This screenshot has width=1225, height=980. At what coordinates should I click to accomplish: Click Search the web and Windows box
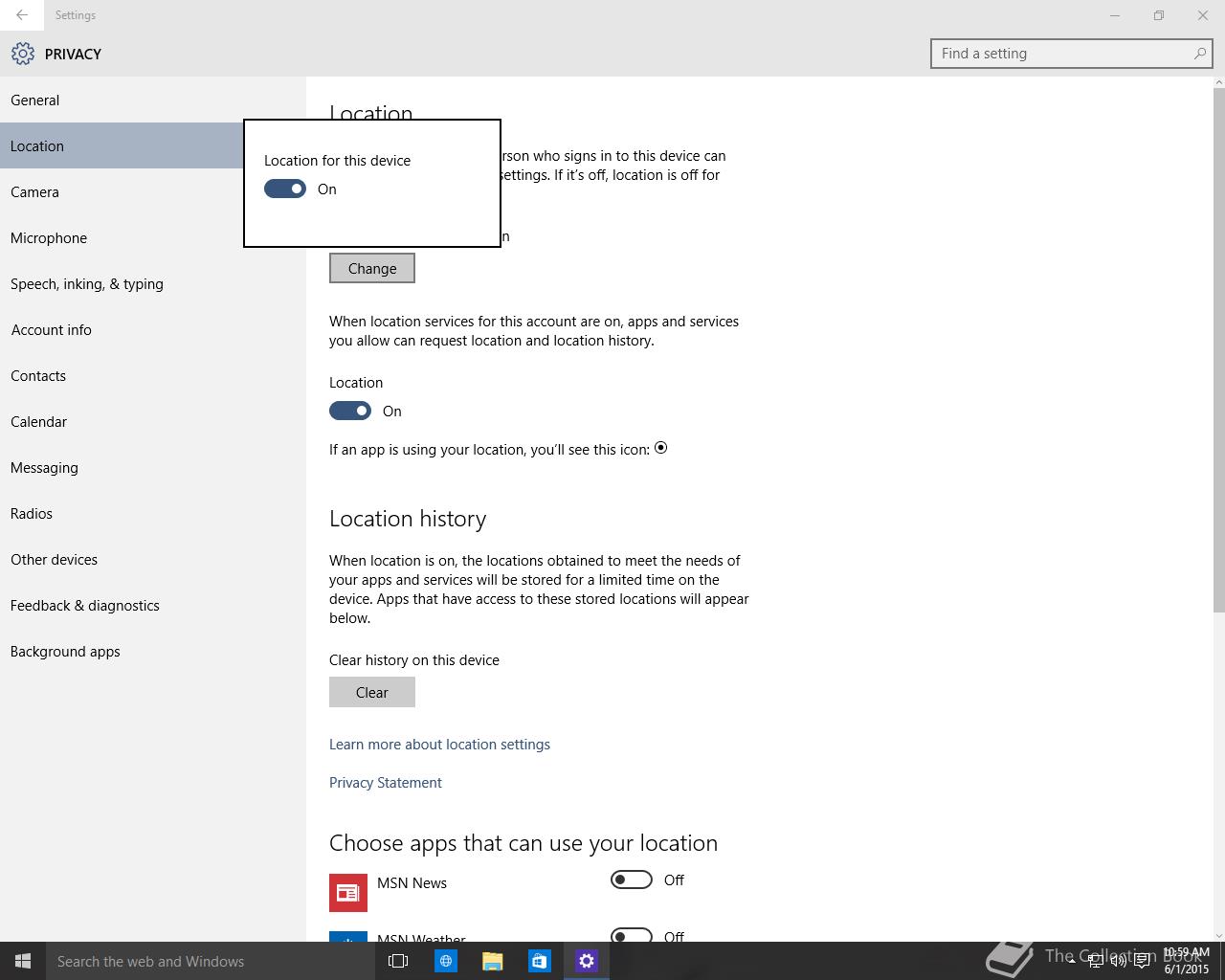[209, 961]
